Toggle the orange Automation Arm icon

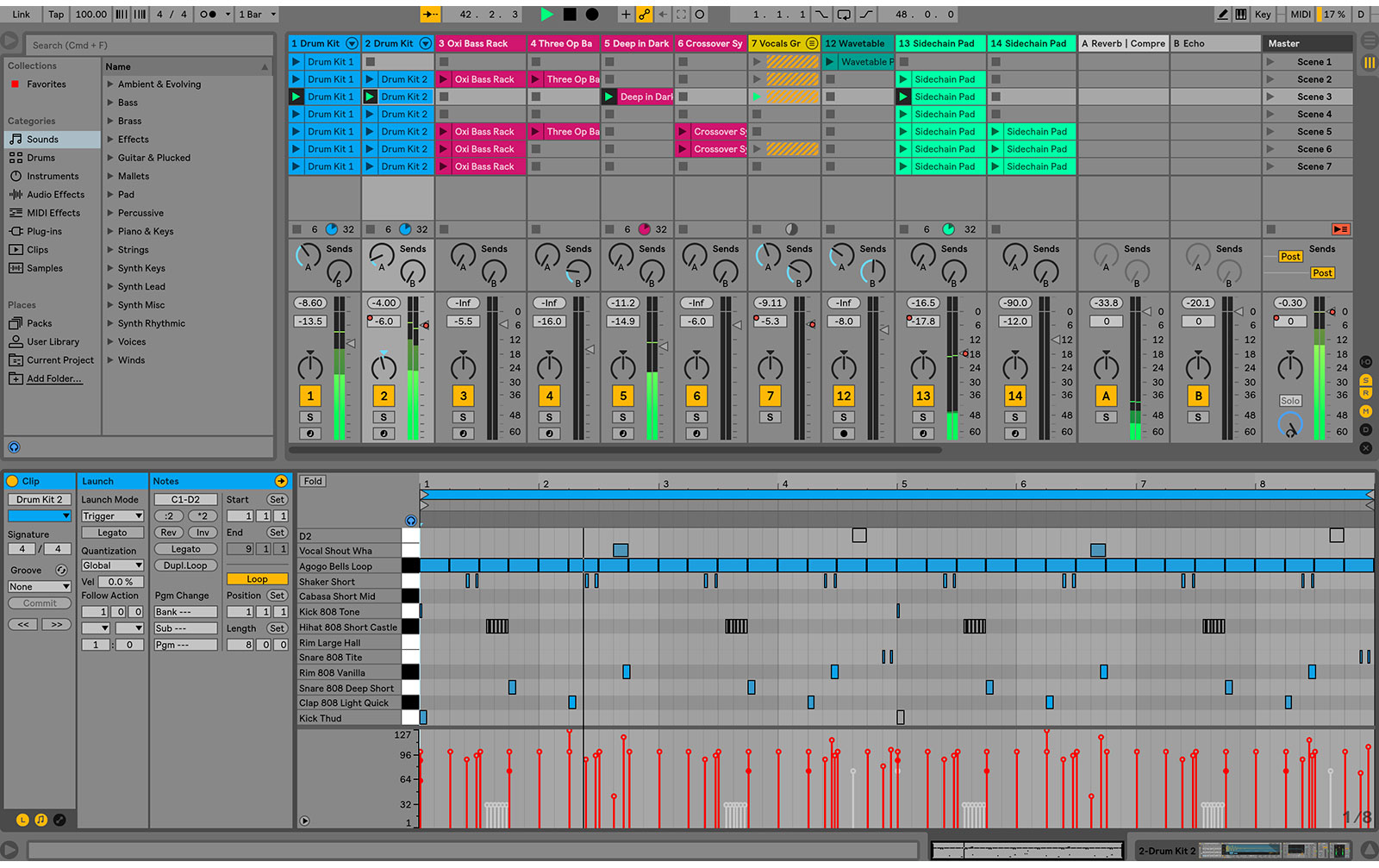point(644,15)
